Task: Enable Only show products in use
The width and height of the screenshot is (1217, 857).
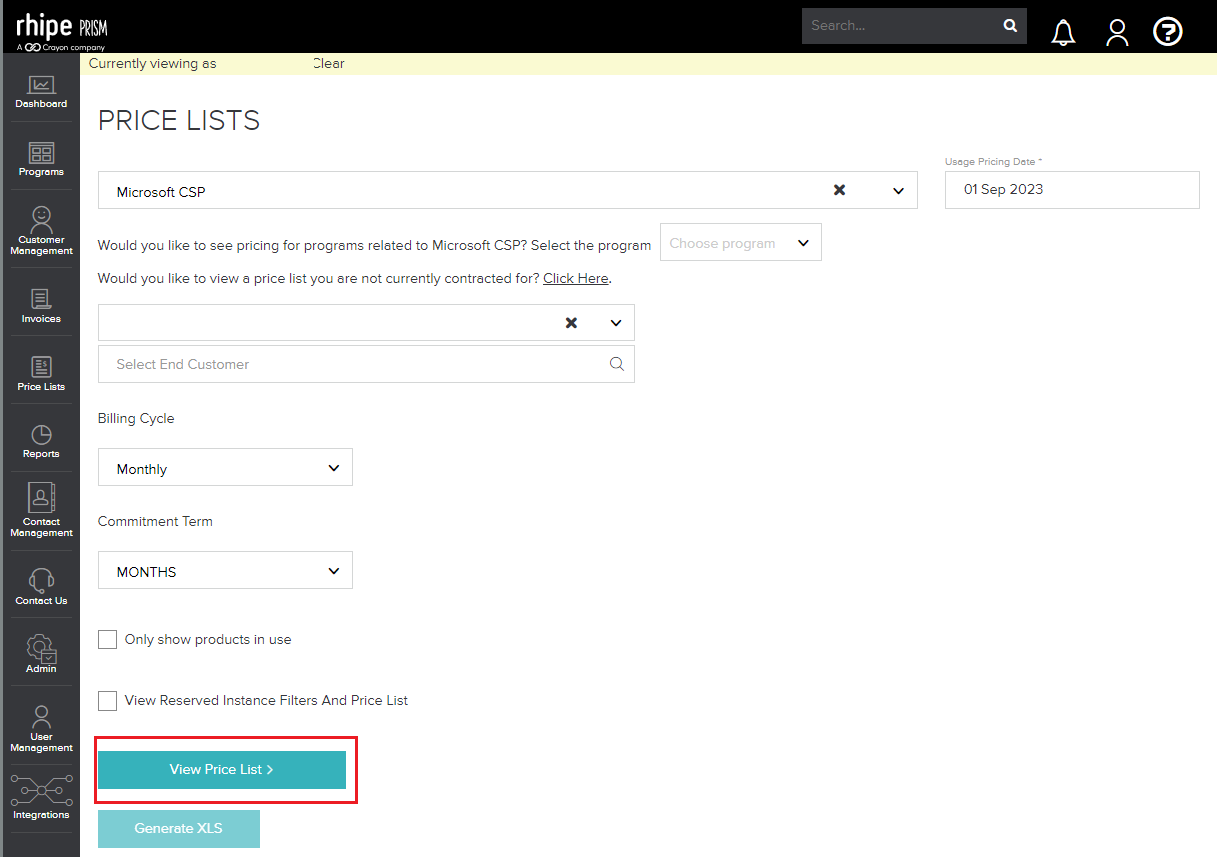Action: [x=107, y=639]
